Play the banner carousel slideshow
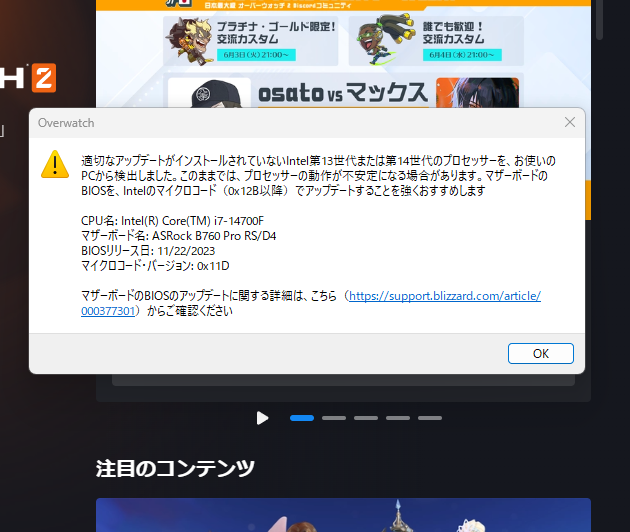The height and width of the screenshot is (532, 630). [262, 418]
